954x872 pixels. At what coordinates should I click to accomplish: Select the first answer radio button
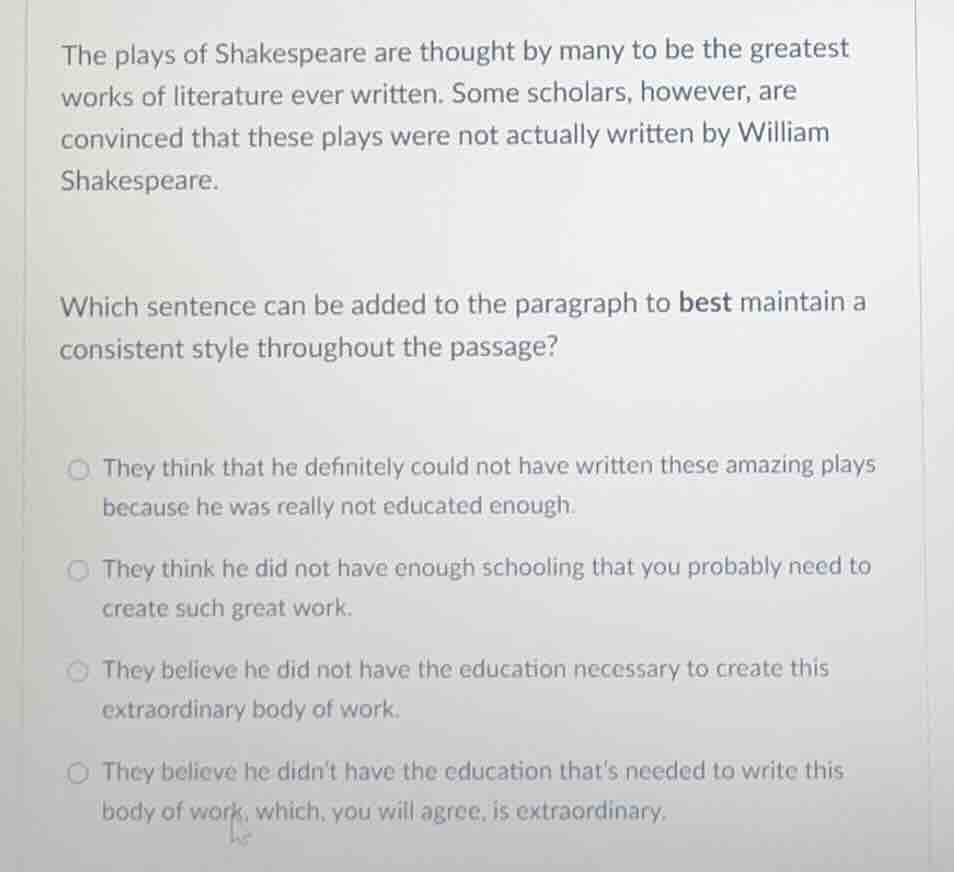pyautogui.click(x=78, y=466)
